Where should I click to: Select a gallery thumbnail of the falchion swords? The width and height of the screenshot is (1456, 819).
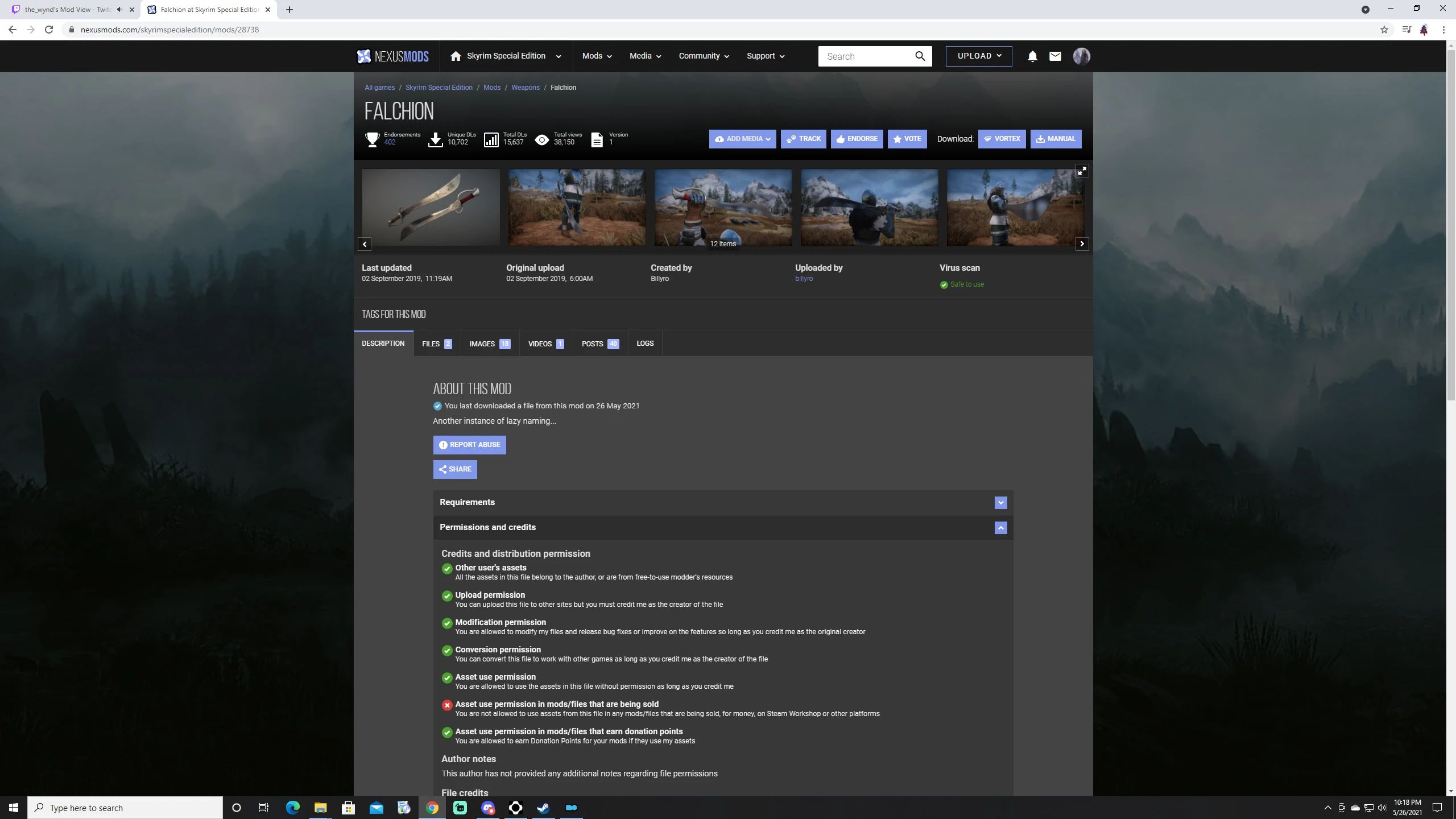click(x=431, y=207)
